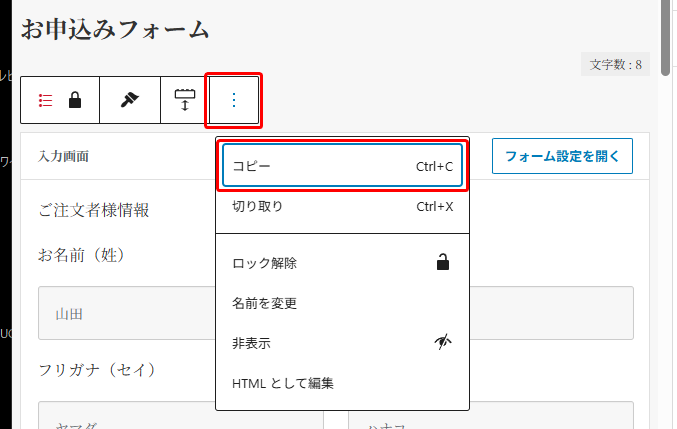Select ロック解除 menu entry
This screenshot has width=677, height=429.
[342, 263]
